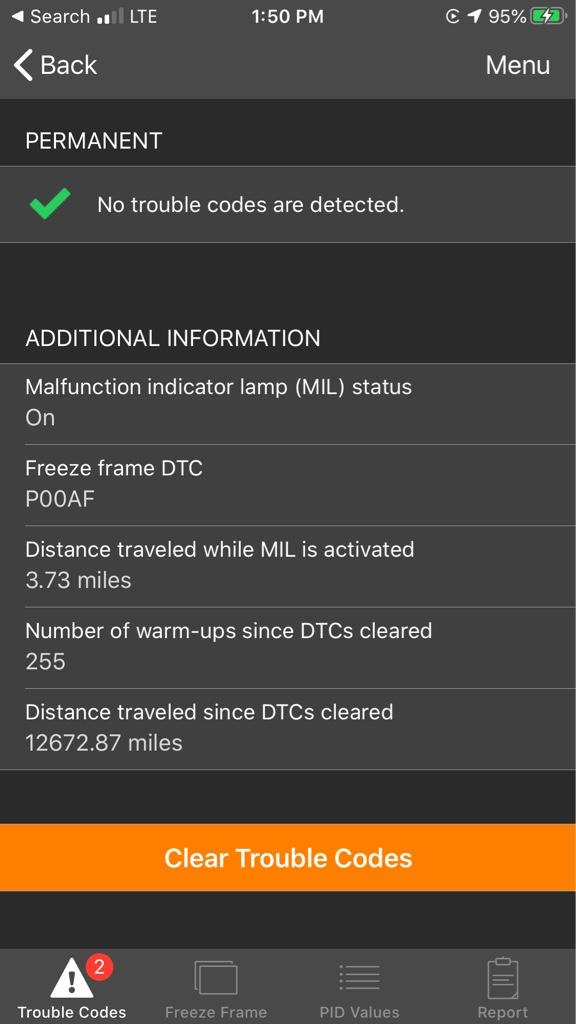The width and height of the screenshot is (576, 1024).
Task: Open the PID Values list icon
Action: point(359,978)
